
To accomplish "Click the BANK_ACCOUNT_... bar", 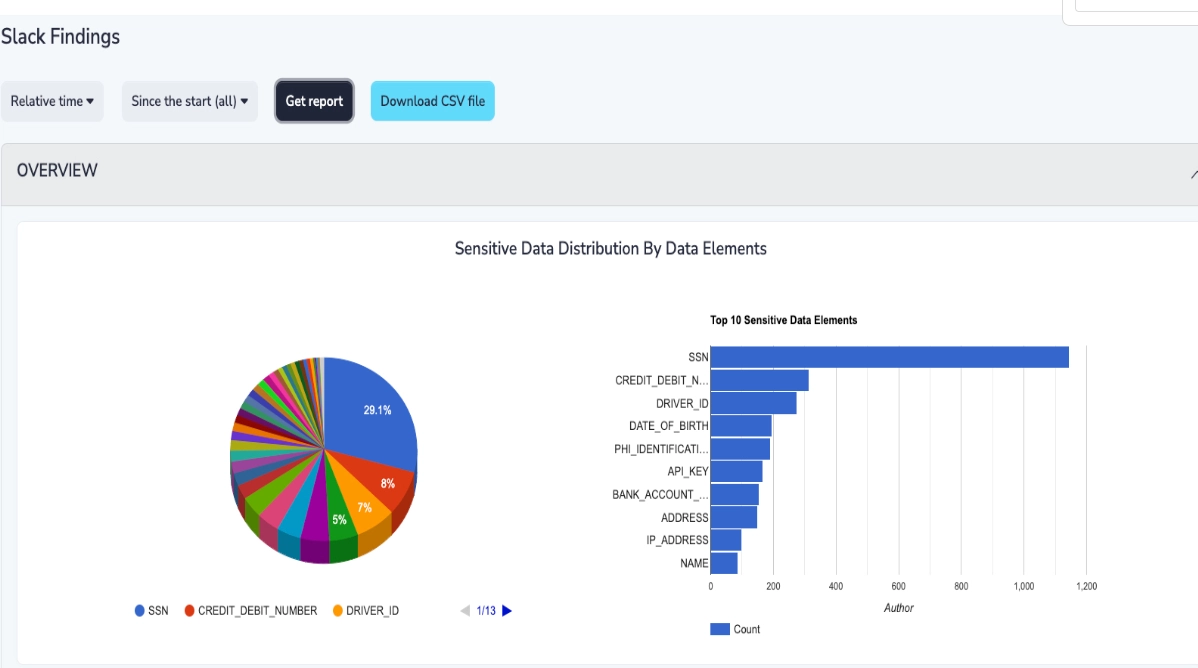I will tap(735, 495).
